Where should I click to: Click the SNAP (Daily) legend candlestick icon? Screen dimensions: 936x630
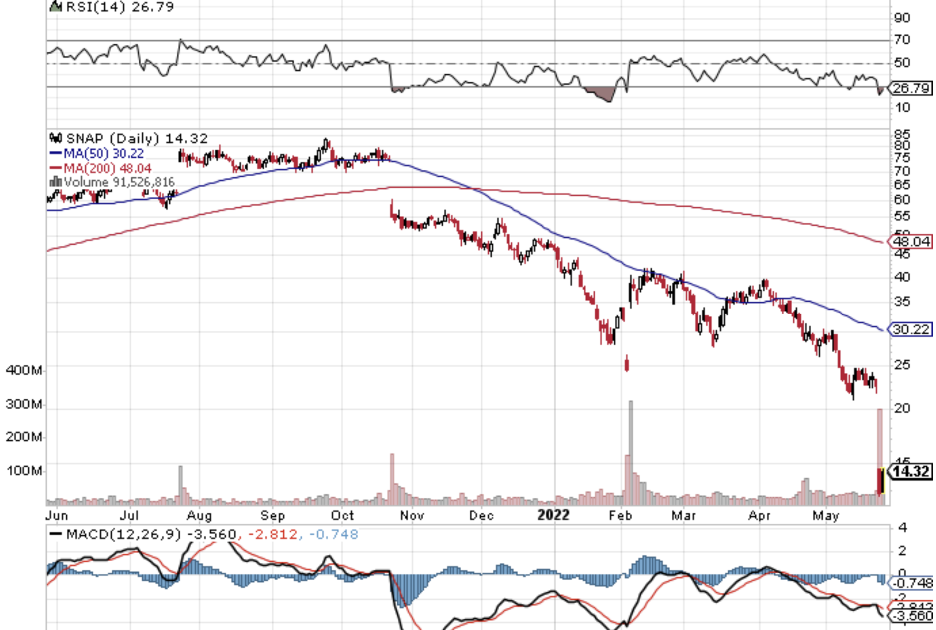(55, 138)
